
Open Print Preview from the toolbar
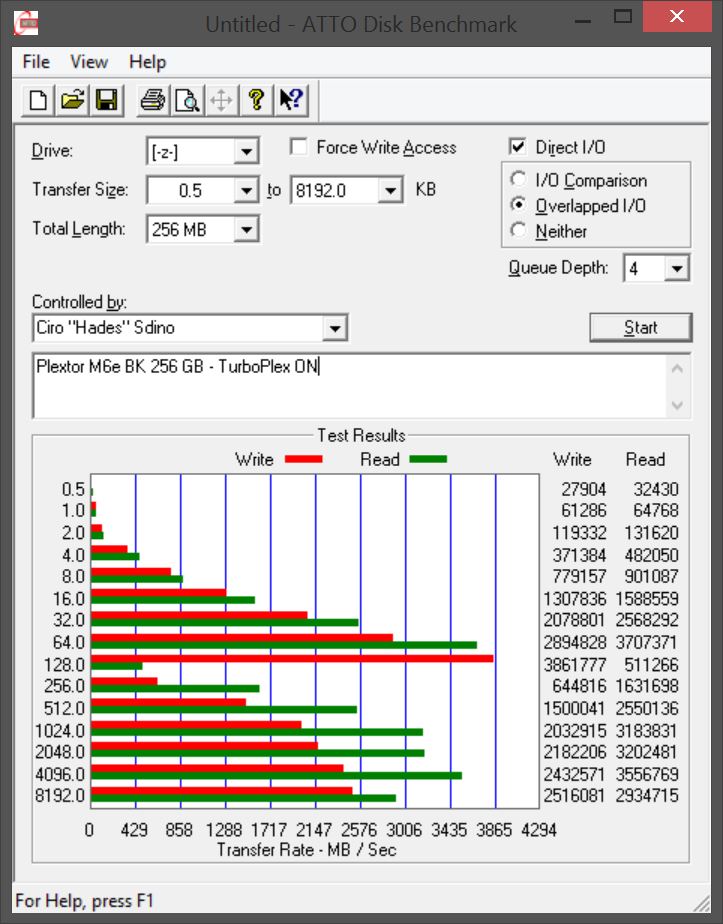point(187,99)
